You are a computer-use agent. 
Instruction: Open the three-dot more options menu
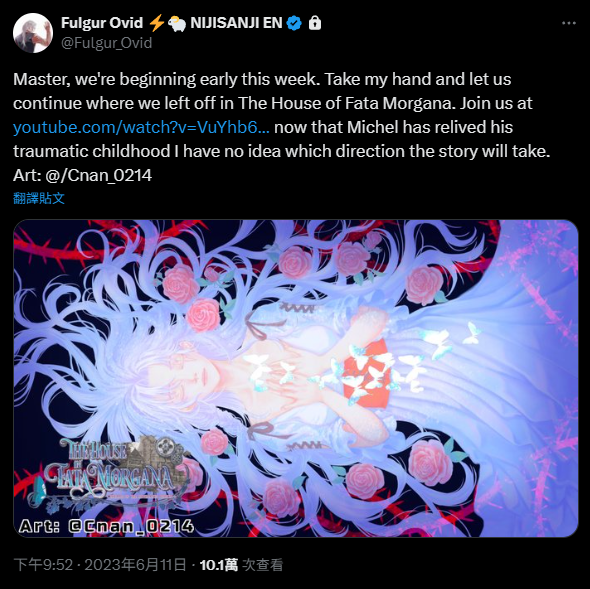(569, 23)
